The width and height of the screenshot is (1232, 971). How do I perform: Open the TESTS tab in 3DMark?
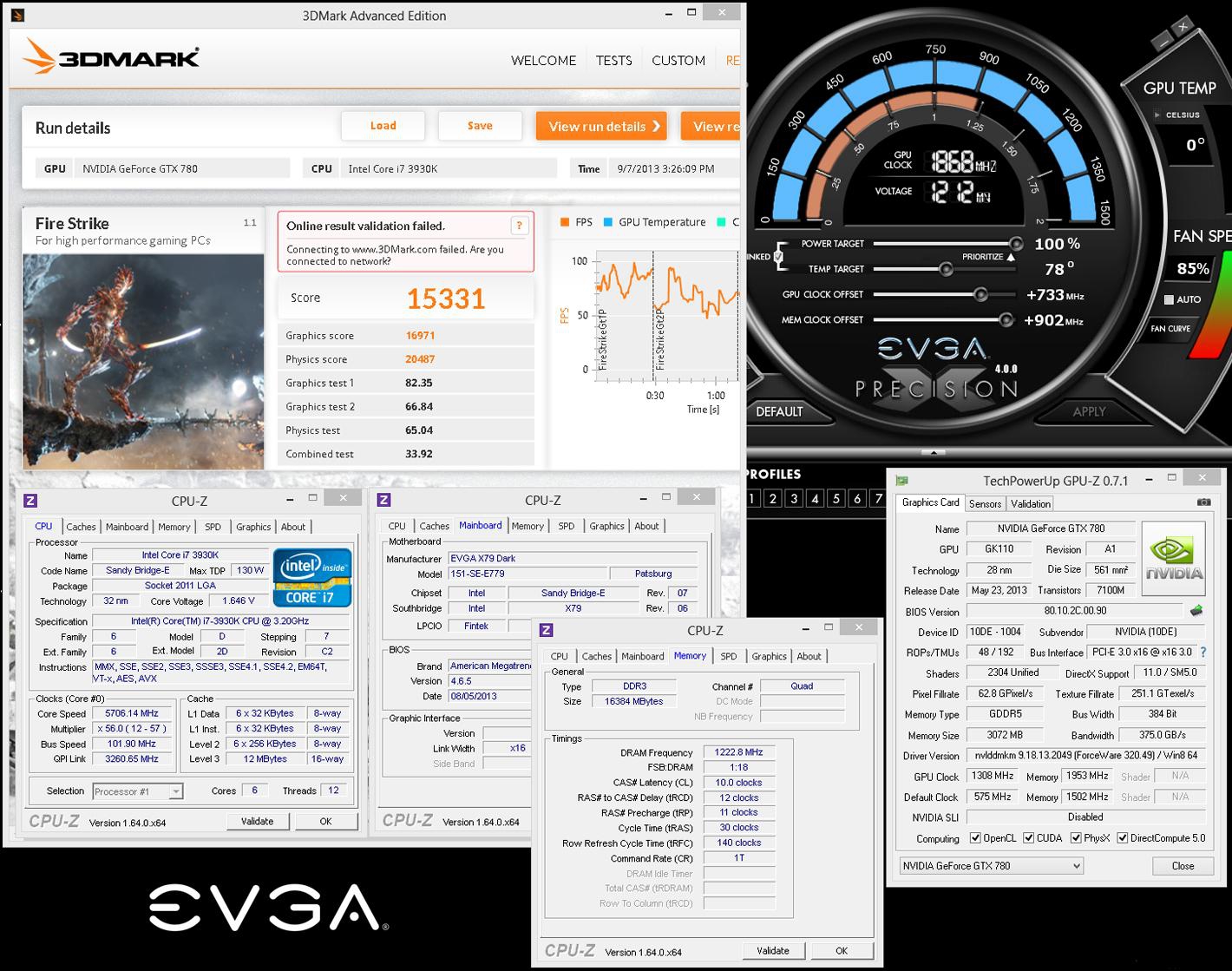tap(613, 61)
